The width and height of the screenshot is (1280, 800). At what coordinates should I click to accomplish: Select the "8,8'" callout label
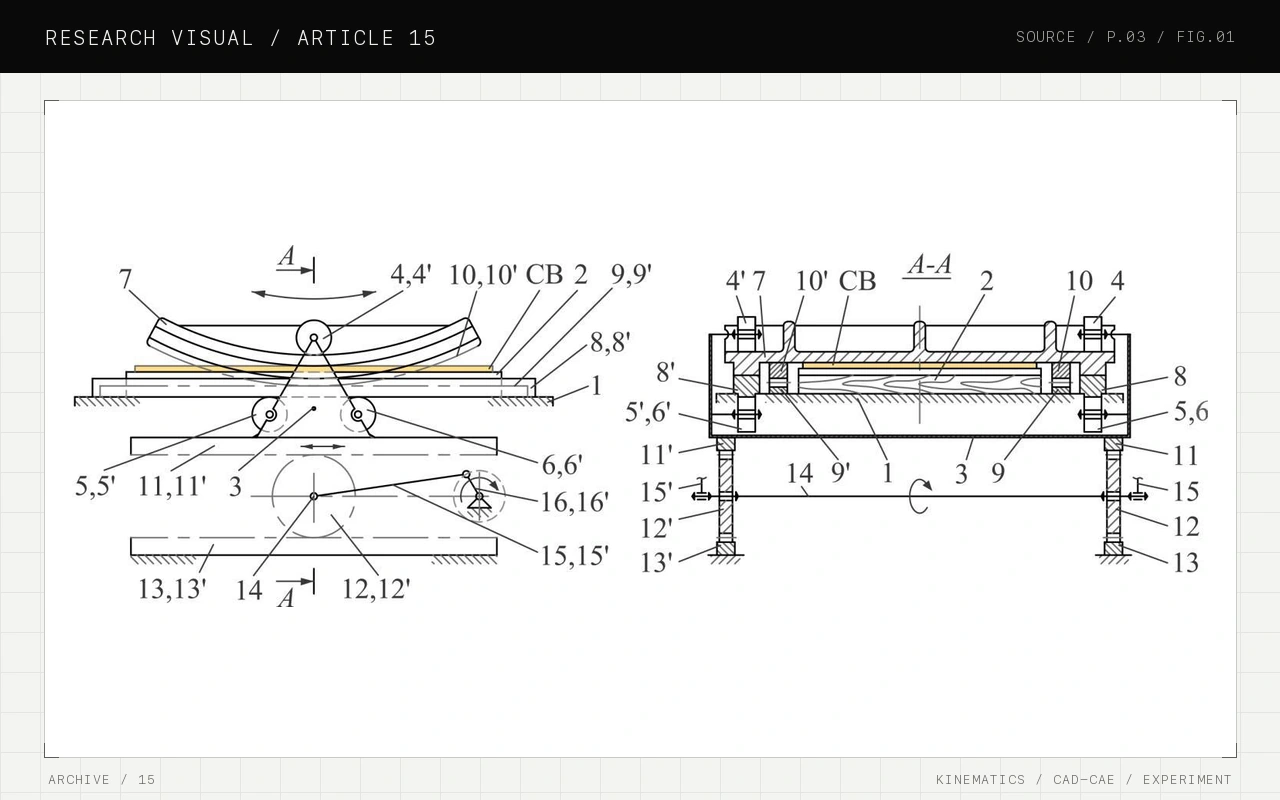tap(610, 342)
